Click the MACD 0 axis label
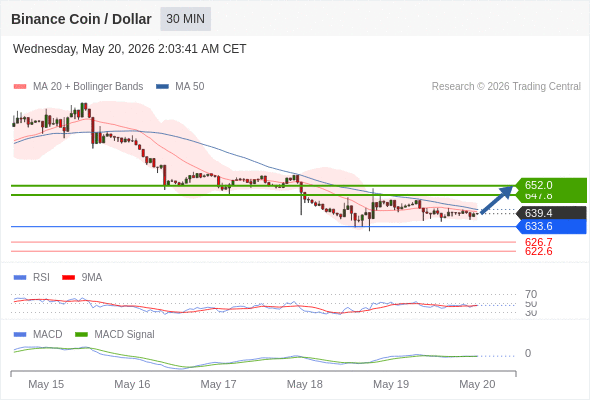The height and width of the screenshot is (400, 590). point(528,353)
